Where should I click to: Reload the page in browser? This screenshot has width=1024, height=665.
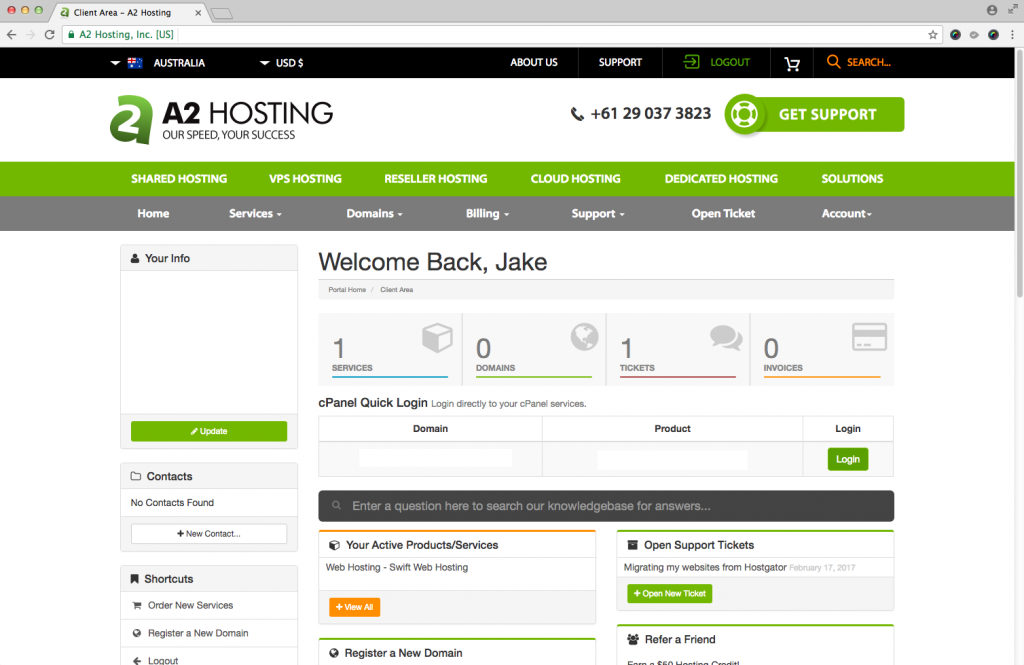point(49,34)
